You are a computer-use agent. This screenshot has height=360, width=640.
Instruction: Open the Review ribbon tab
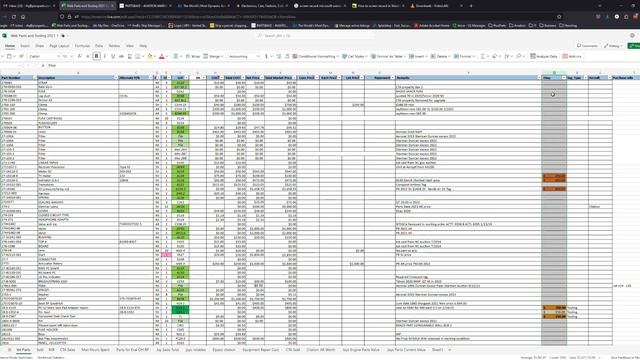click(114, 46)
